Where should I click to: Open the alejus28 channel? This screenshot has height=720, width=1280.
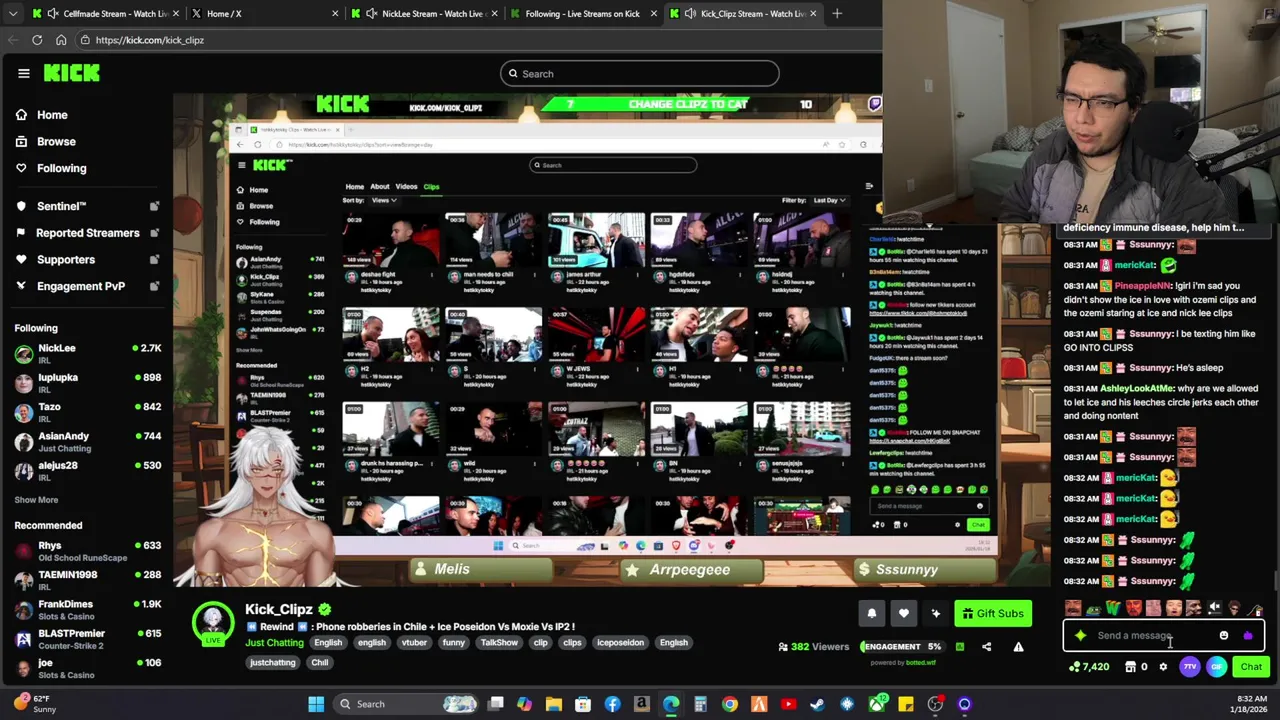[x=87, y=471]
